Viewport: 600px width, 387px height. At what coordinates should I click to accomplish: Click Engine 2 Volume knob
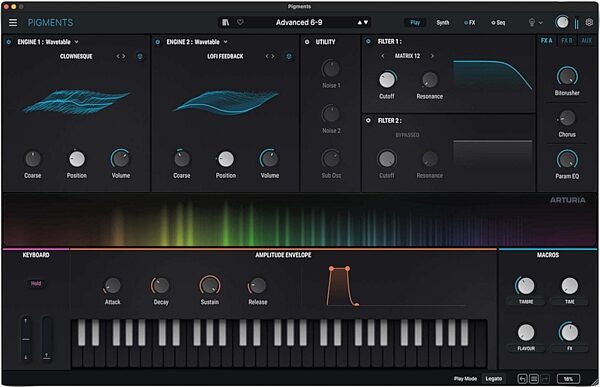coord(270,159)
